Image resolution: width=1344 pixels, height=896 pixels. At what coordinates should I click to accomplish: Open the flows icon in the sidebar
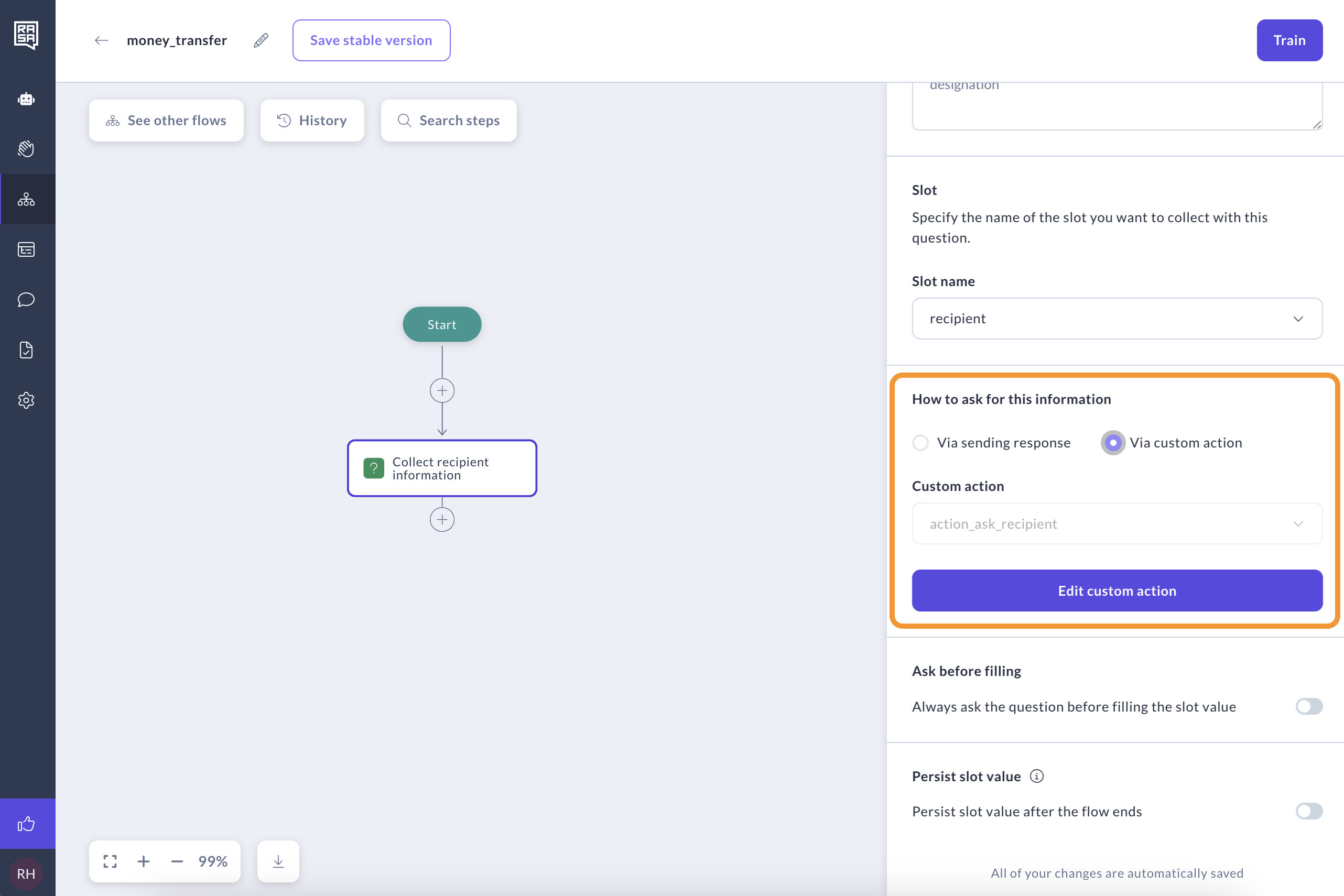(26, 200)
